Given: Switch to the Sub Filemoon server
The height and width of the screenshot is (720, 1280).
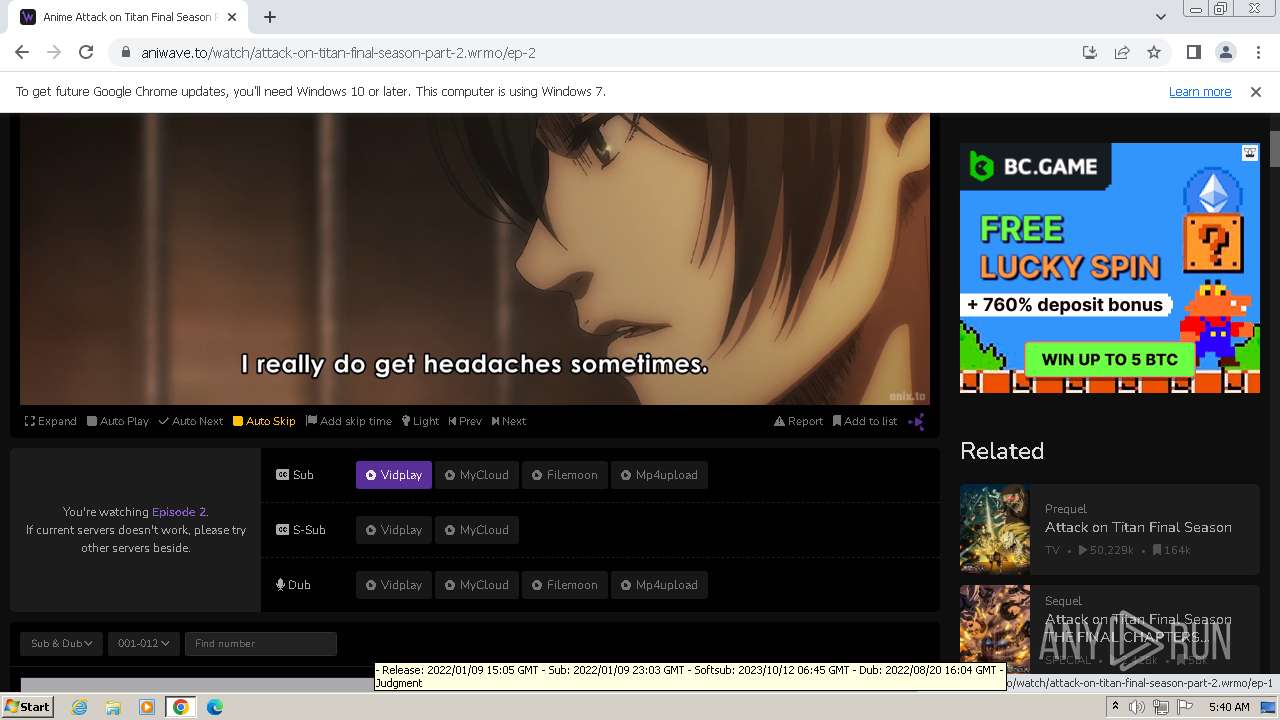Looking at the screenshot, I should [565, 475].
